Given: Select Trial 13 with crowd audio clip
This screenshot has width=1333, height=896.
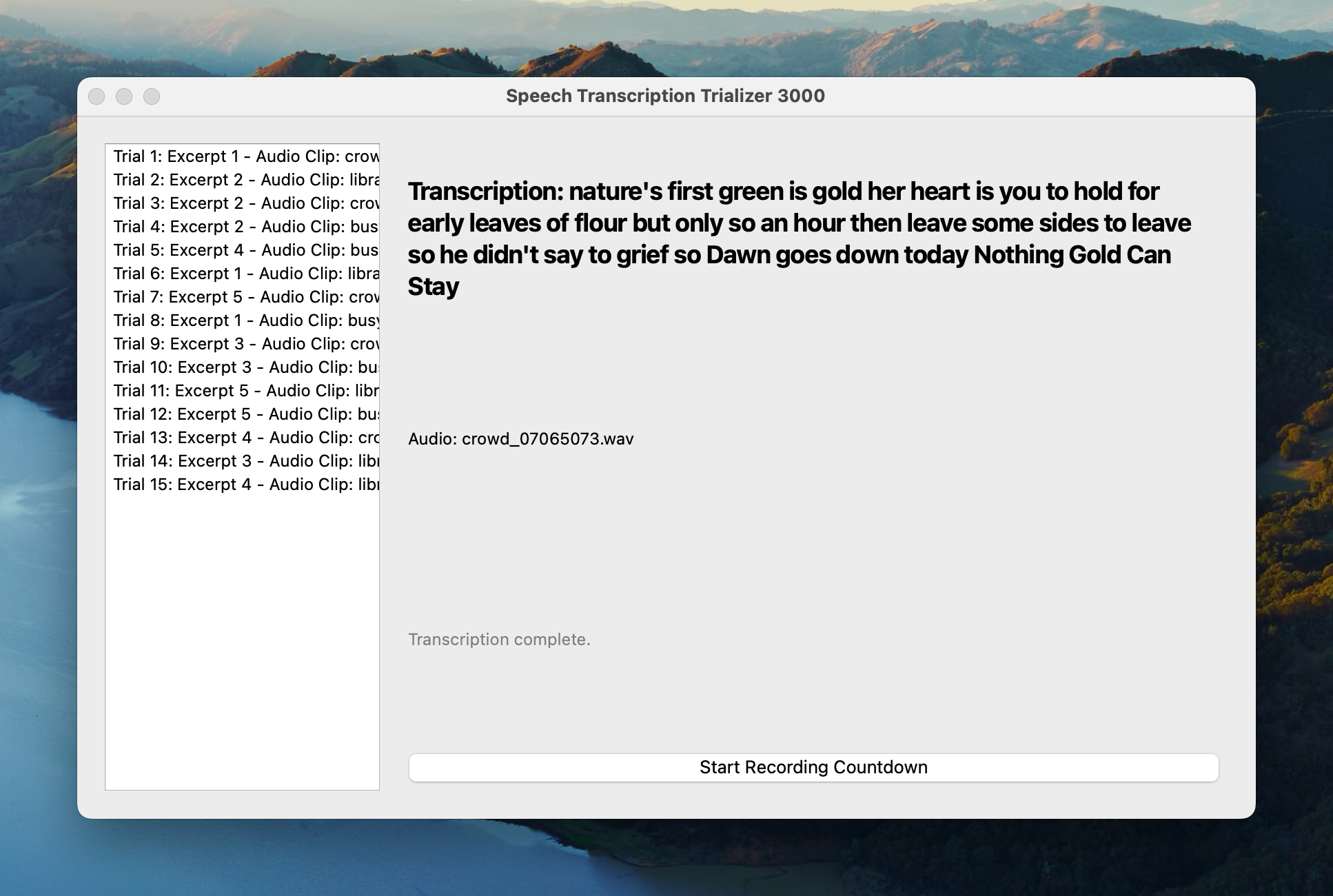Looking at the screenshot, I should (241, 437).
